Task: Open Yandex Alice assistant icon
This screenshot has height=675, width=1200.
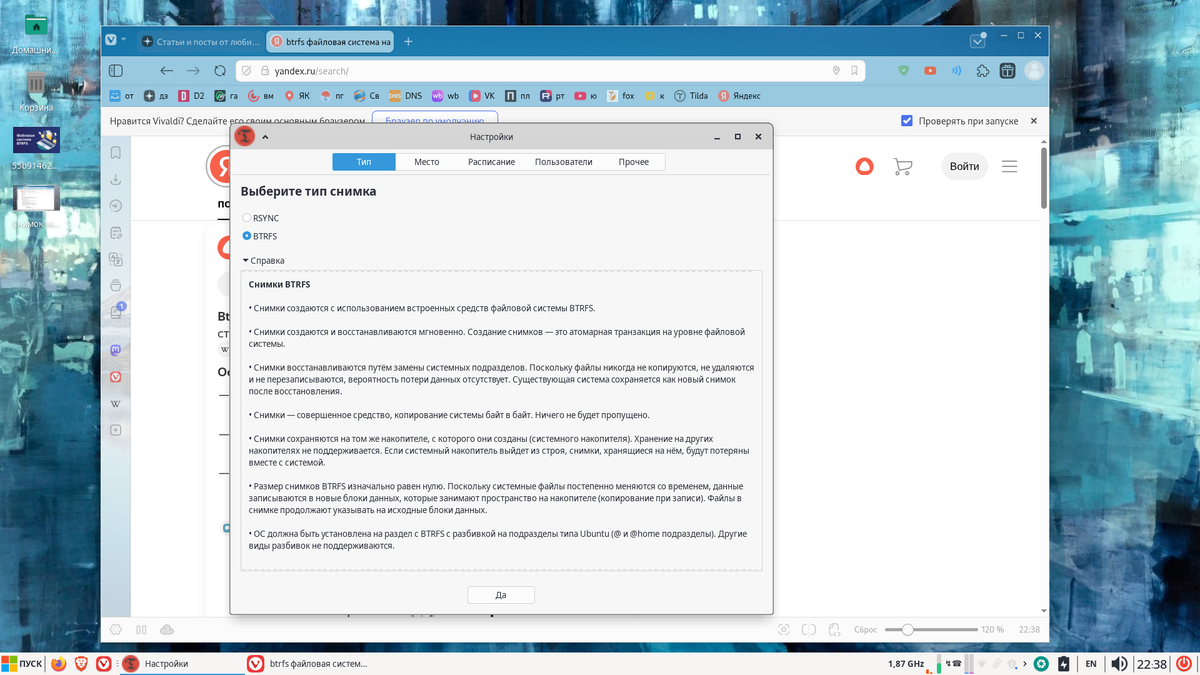Action: point(864,166)
